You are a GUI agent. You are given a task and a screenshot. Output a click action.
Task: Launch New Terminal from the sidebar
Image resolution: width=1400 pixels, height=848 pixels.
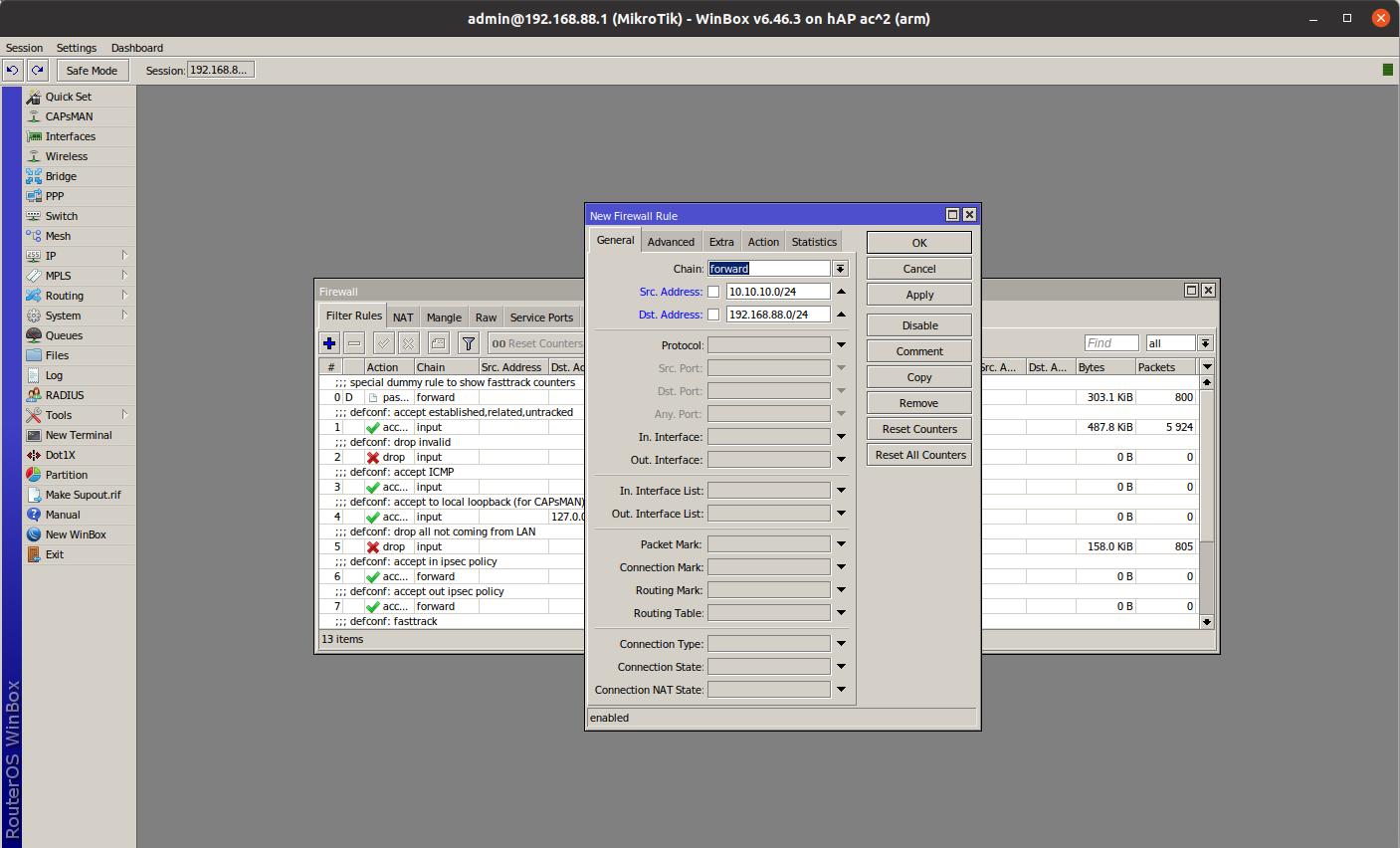point(78,435)
